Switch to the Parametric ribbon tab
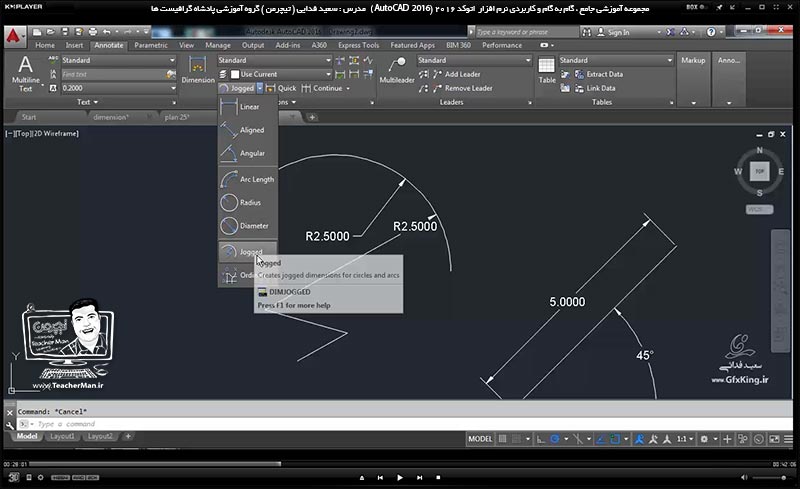800x489 pixels. coord(151,45)
